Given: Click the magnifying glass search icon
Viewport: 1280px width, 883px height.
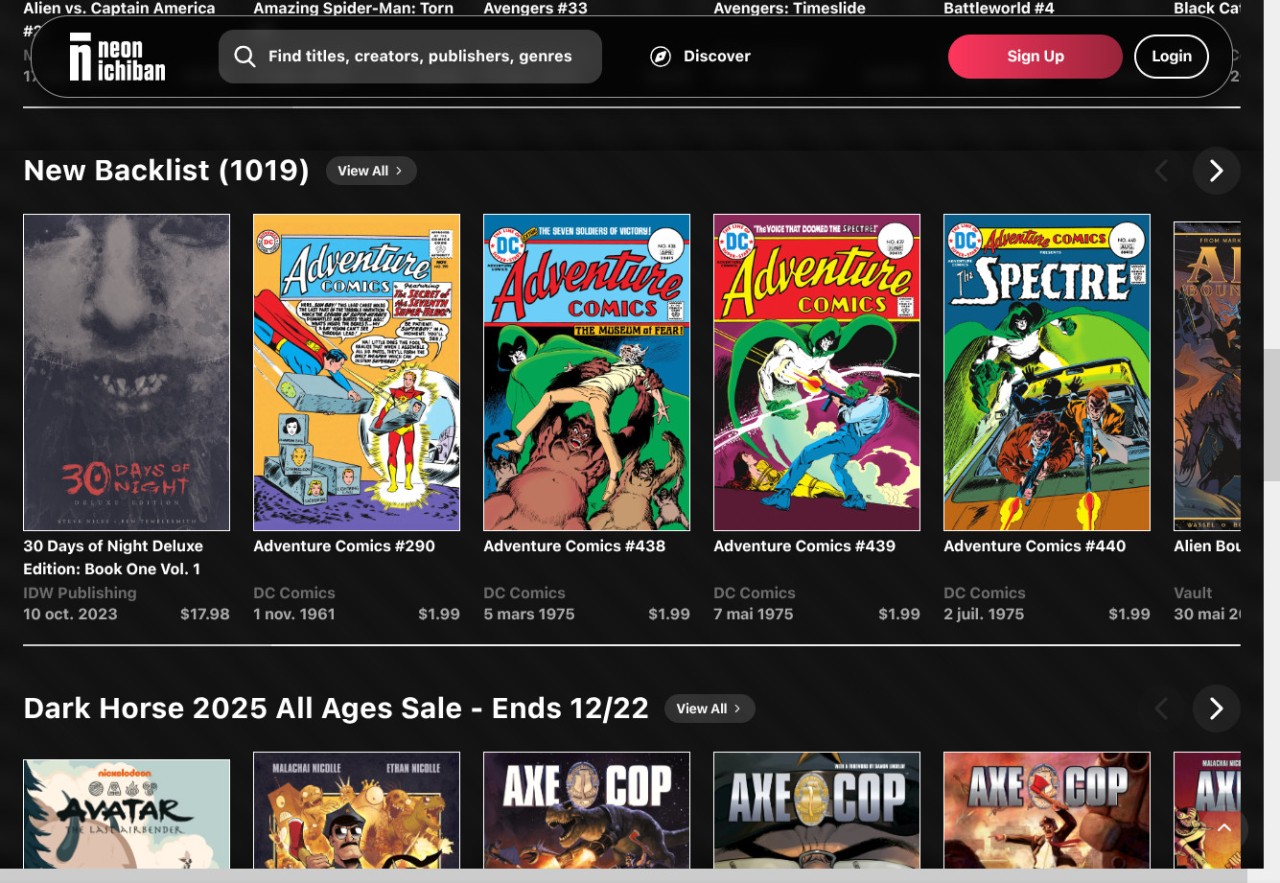Looking at the screenshot, I should [245, 56].
